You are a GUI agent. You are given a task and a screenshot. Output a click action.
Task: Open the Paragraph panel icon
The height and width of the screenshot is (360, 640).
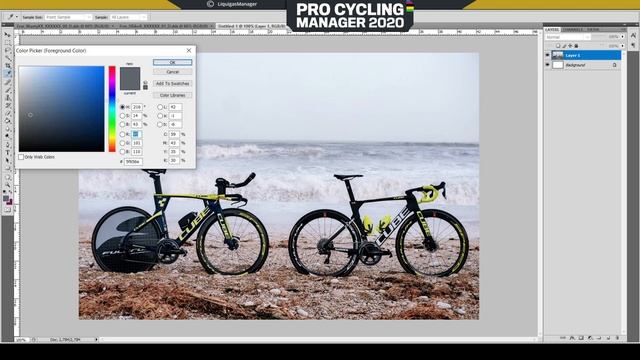click(x=633, y=45)
